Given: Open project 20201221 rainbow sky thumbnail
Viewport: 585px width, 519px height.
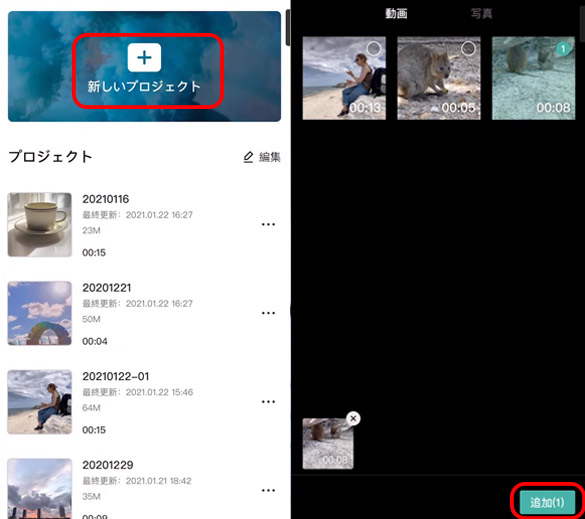Looking at the screenshot, I should [40, 313].
